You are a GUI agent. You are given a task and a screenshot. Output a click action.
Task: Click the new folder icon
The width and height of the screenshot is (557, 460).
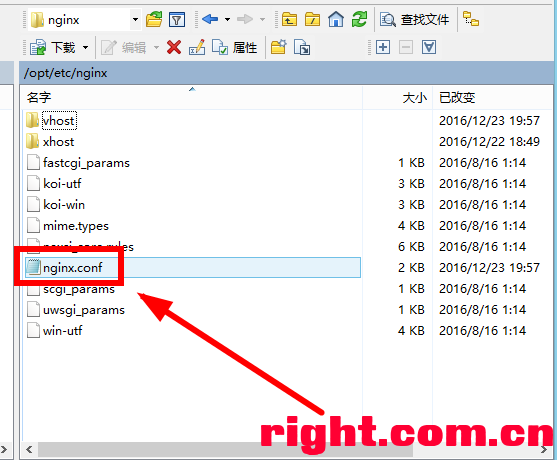click(279, 47)
